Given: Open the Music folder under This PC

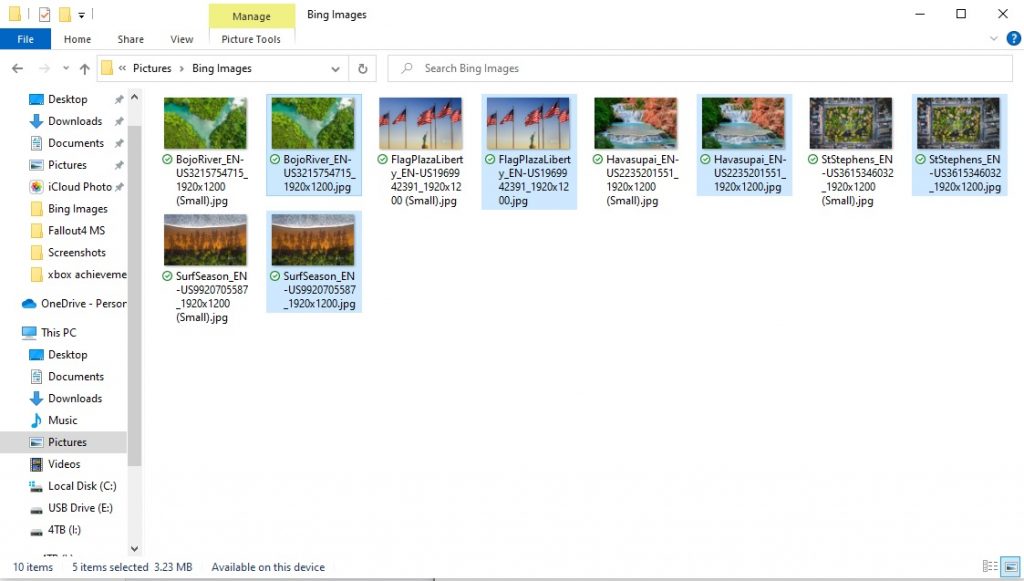Looking at the screenshot, I should tap(62, 420).
